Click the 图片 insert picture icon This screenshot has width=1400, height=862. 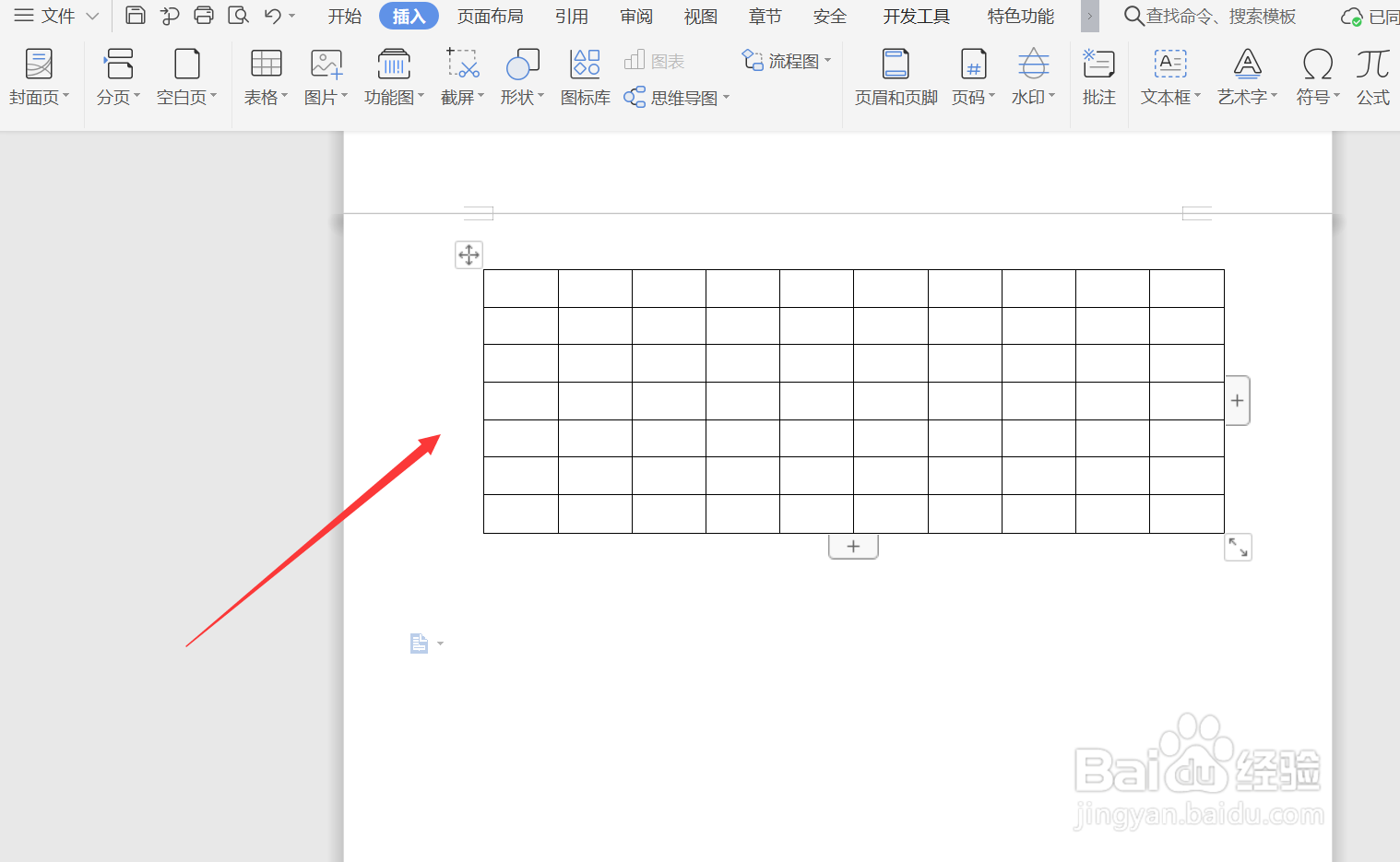326,65
